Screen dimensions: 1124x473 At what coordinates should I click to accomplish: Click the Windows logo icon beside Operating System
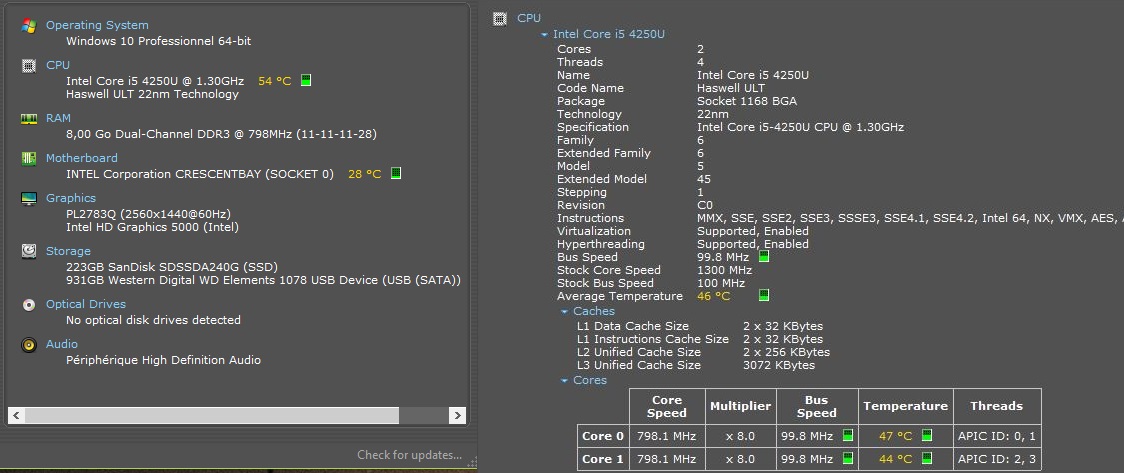point(29,26)
